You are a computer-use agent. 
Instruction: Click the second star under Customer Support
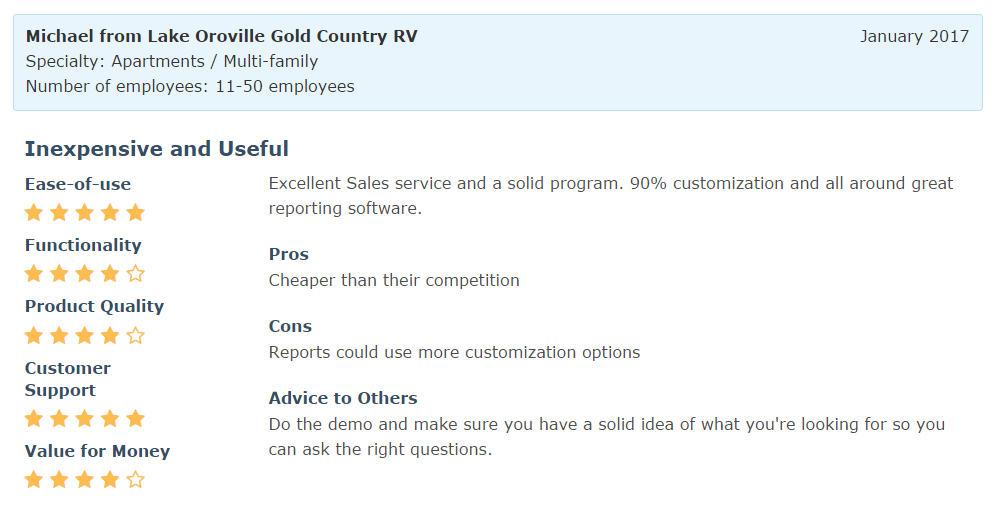pos(60,419)
